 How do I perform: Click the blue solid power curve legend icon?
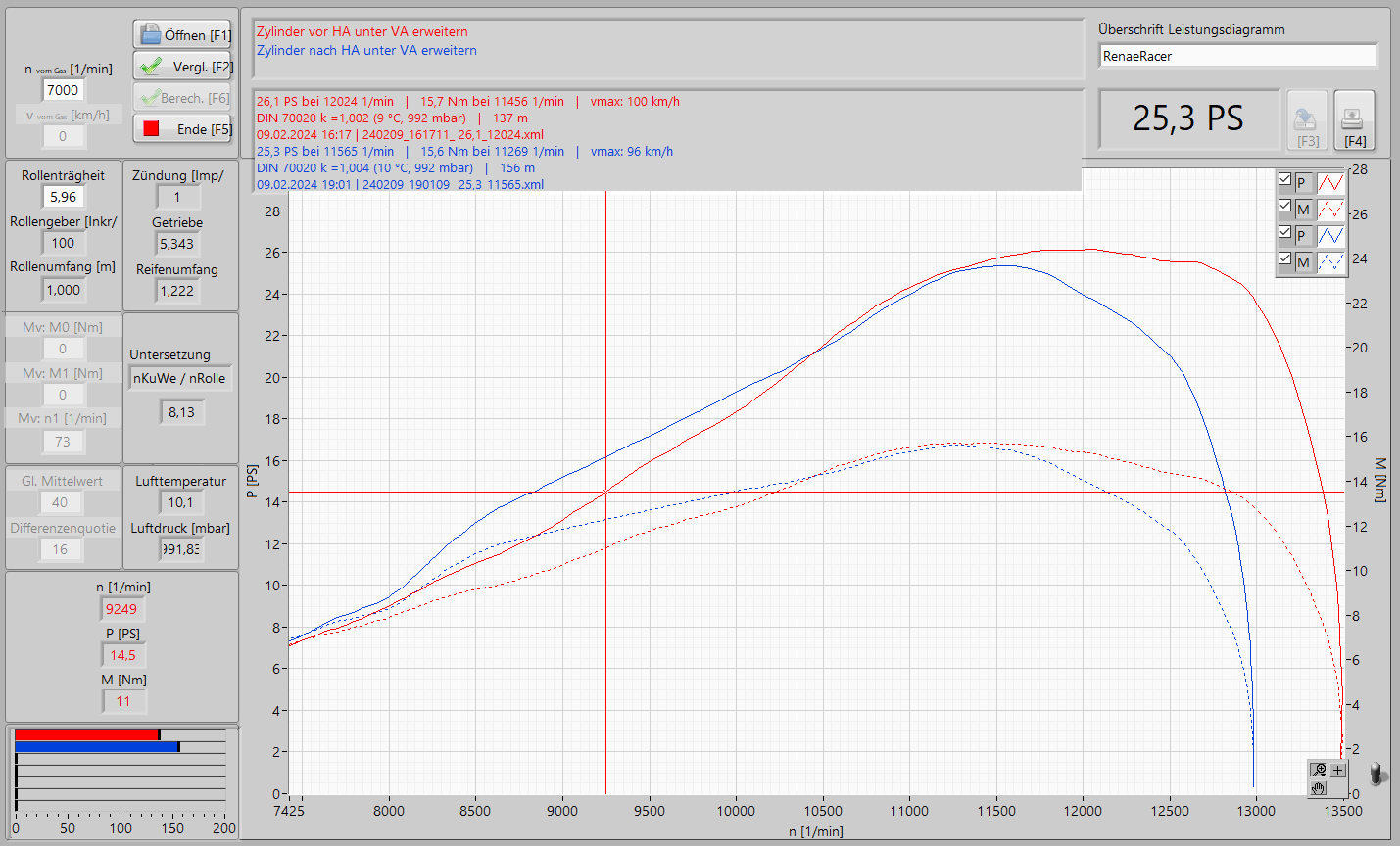[1330, 236]
